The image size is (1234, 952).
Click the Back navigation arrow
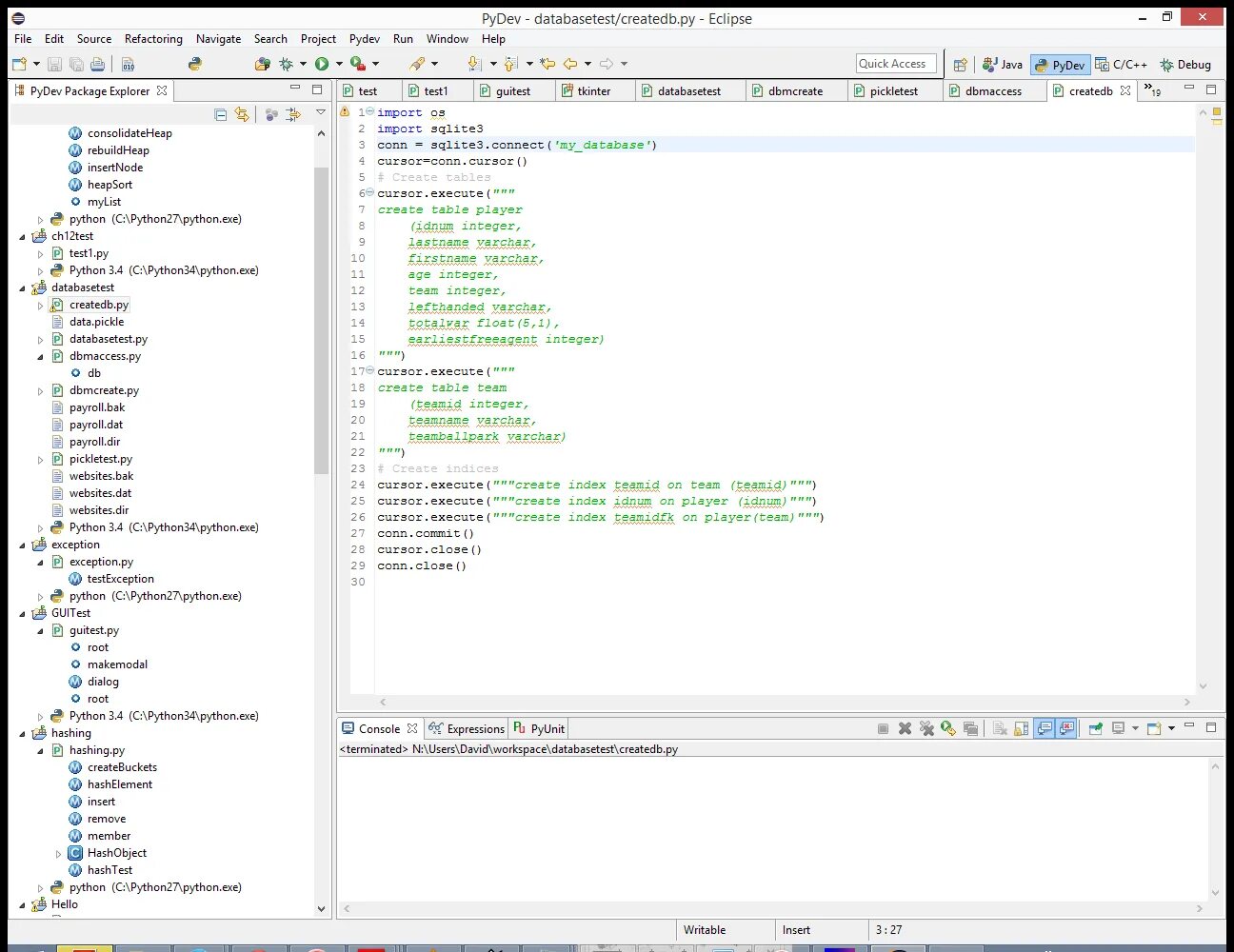(x=570, y=64)
